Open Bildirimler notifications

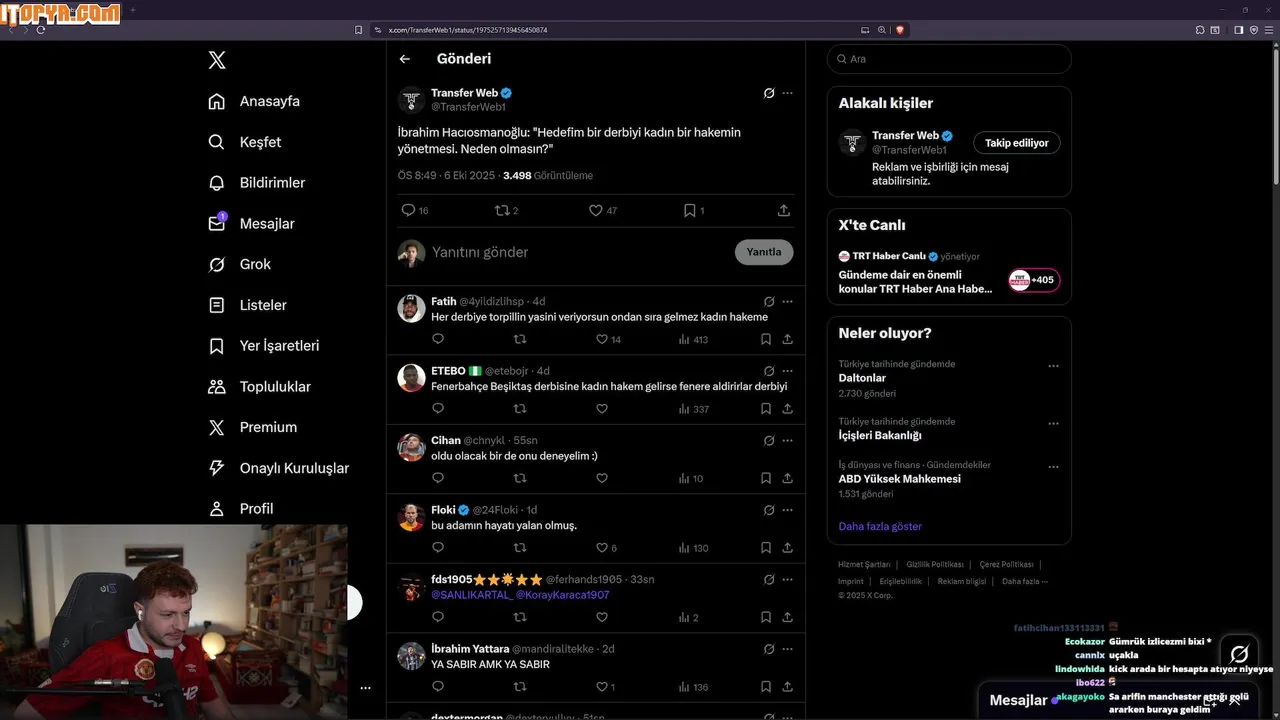256,183
